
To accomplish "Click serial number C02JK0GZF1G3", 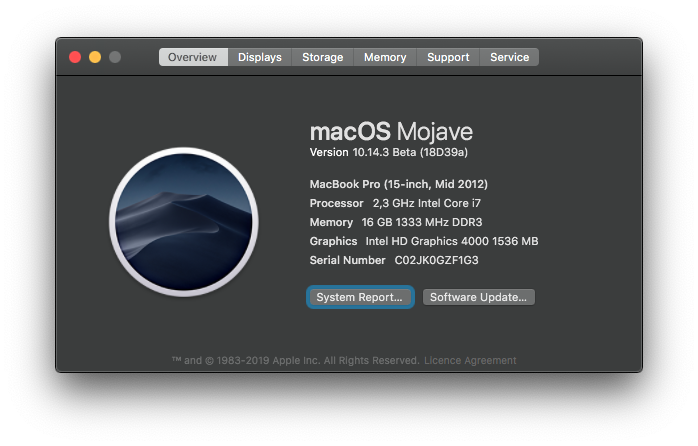I will tap(436, 260).
